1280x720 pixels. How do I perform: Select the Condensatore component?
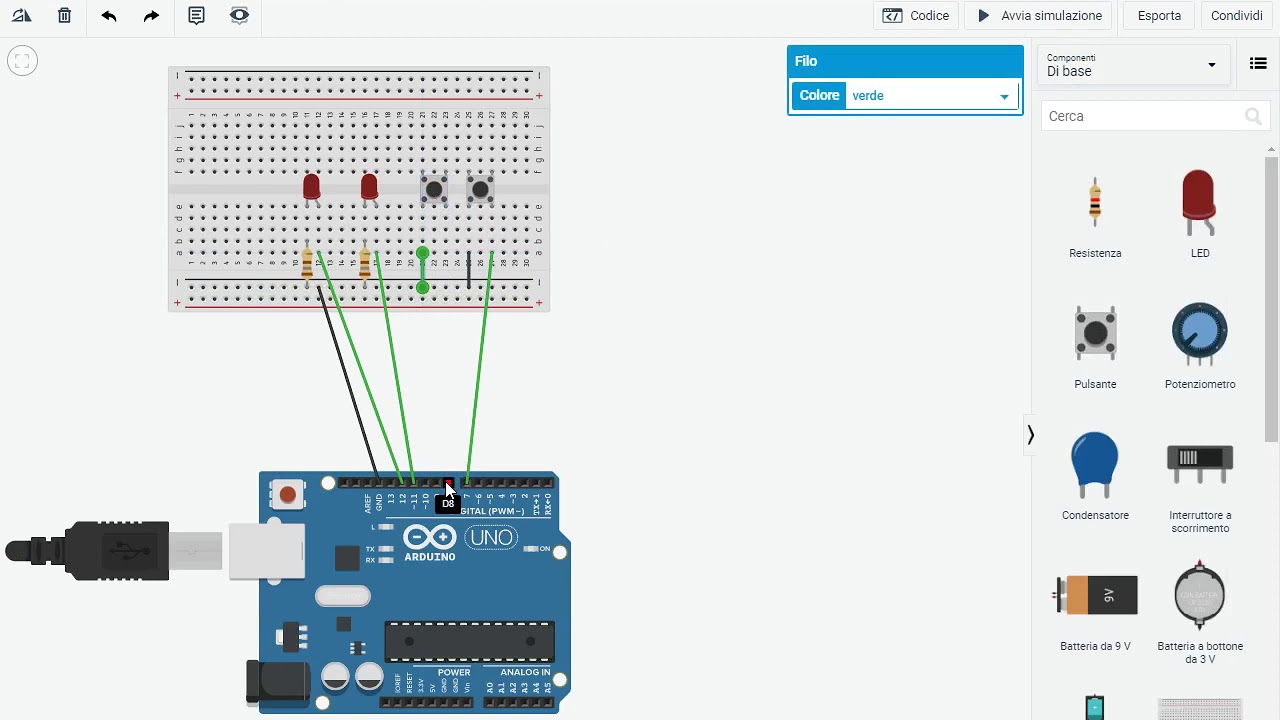pos(1095,476)
